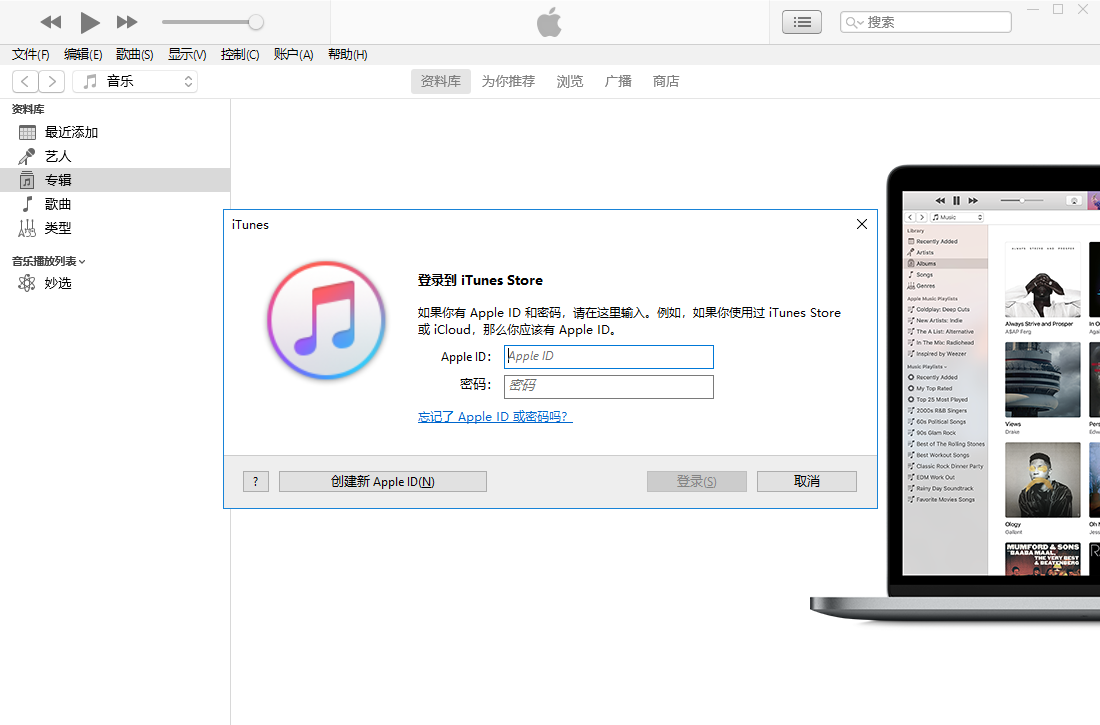This screenshot has height=725, width=1100.
Task: Open the 显示(V) menu
Action: 187,54
